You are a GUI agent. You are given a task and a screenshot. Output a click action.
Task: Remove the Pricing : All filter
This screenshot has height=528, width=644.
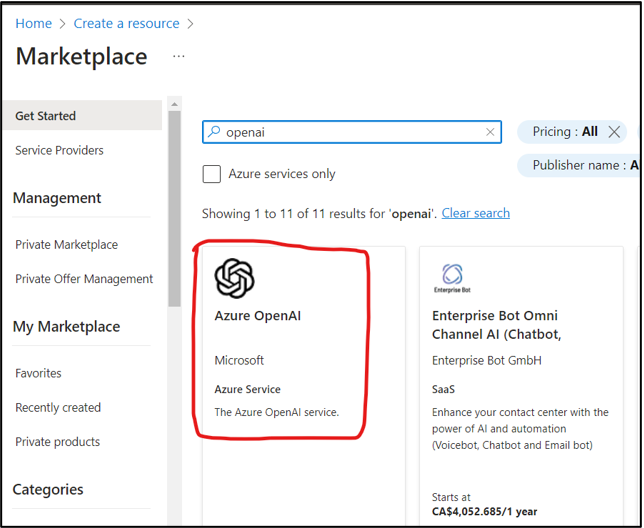[614, 132]
